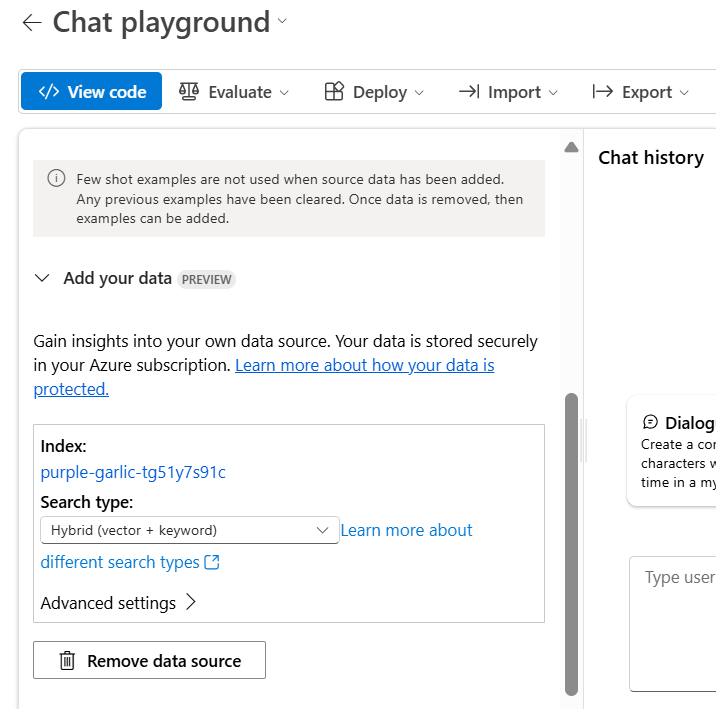Open the Export menu
716x709 pixels.
pos(641,92)
